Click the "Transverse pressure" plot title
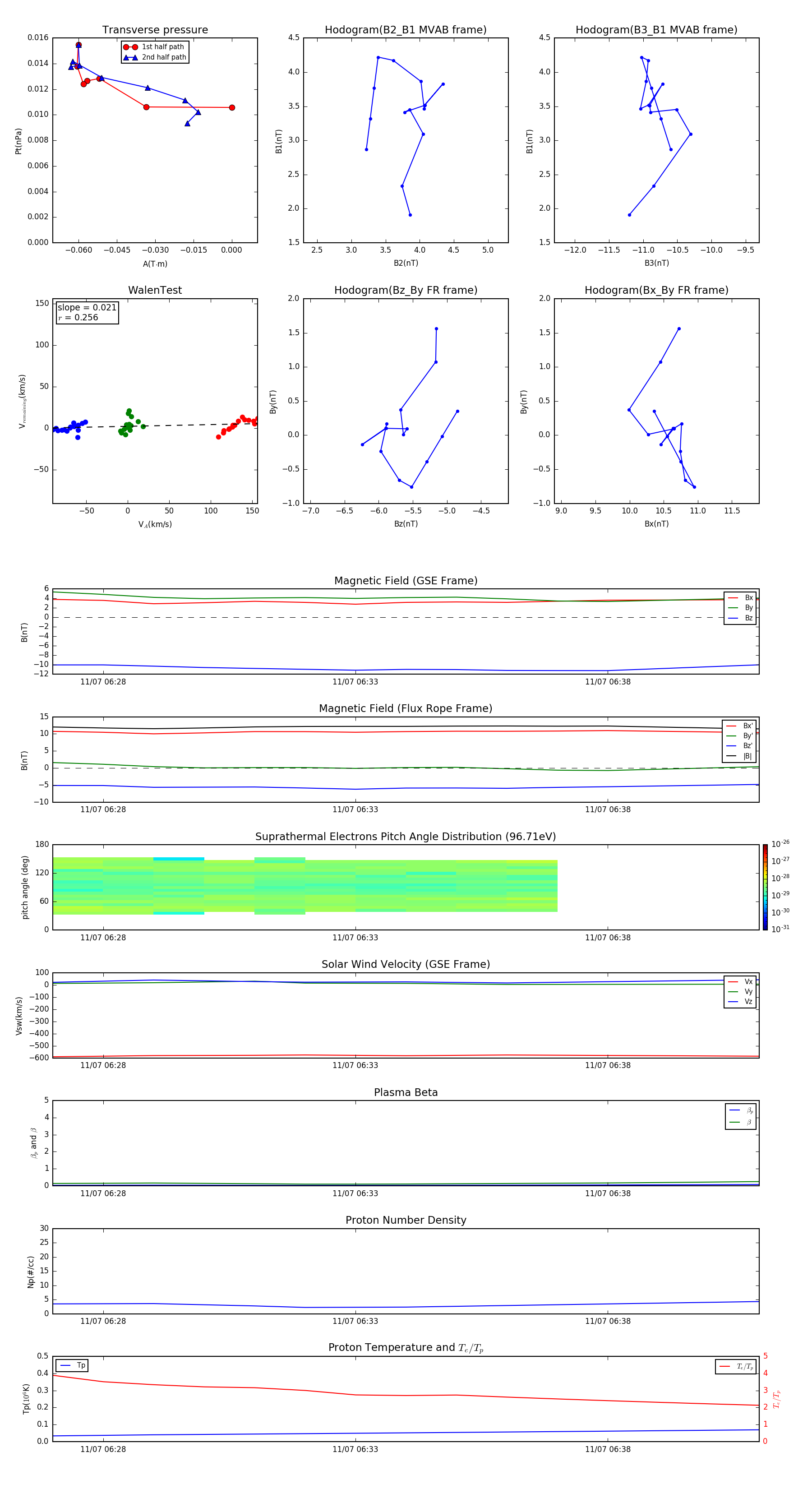This screenshot has width=812, height=1489. [155, 30]
